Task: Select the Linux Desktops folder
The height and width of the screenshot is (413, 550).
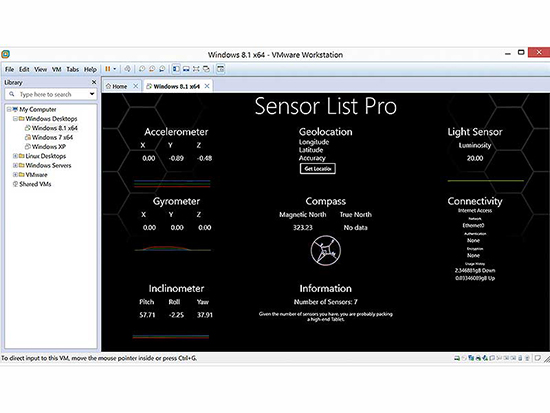Action: 46,156
